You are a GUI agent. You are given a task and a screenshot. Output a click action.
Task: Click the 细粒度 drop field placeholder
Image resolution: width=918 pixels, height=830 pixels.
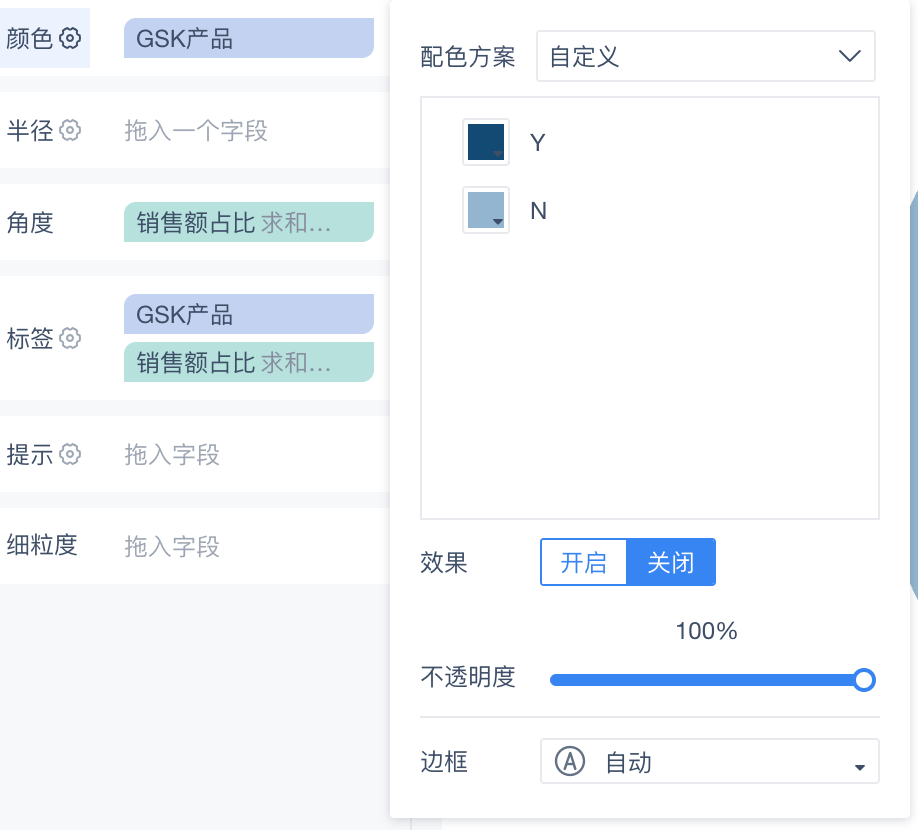[172, 546]
